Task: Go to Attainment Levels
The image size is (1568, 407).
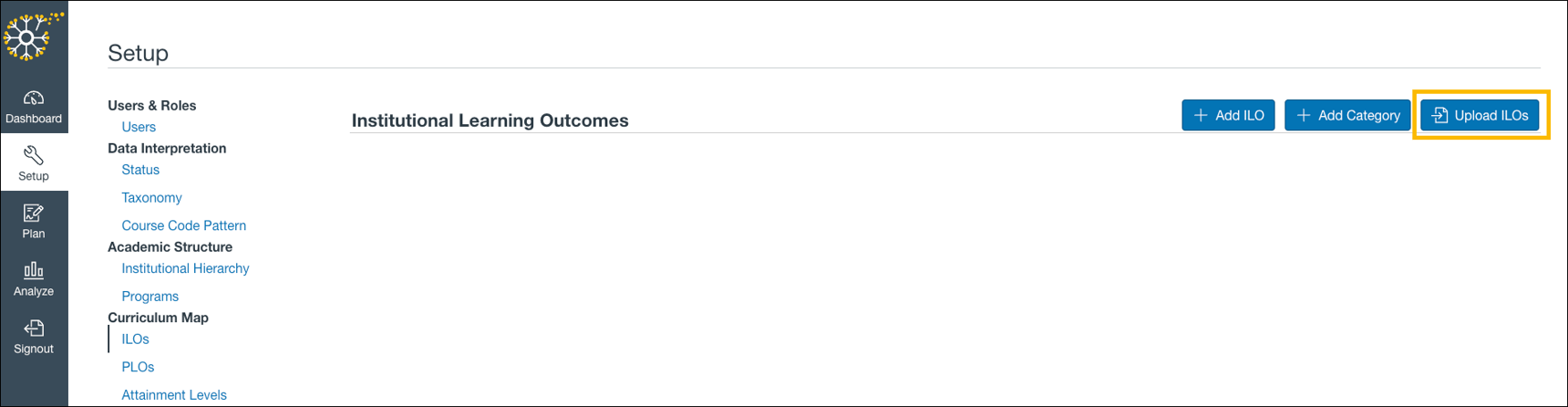Action: click(174, 395)
